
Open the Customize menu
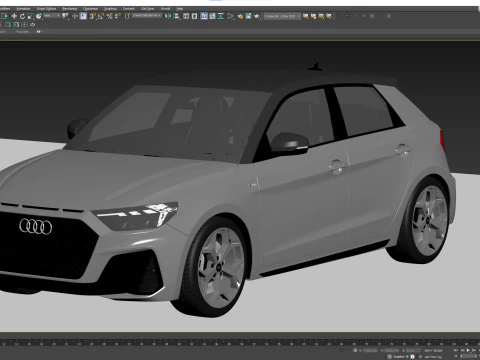tap(90, 9)
